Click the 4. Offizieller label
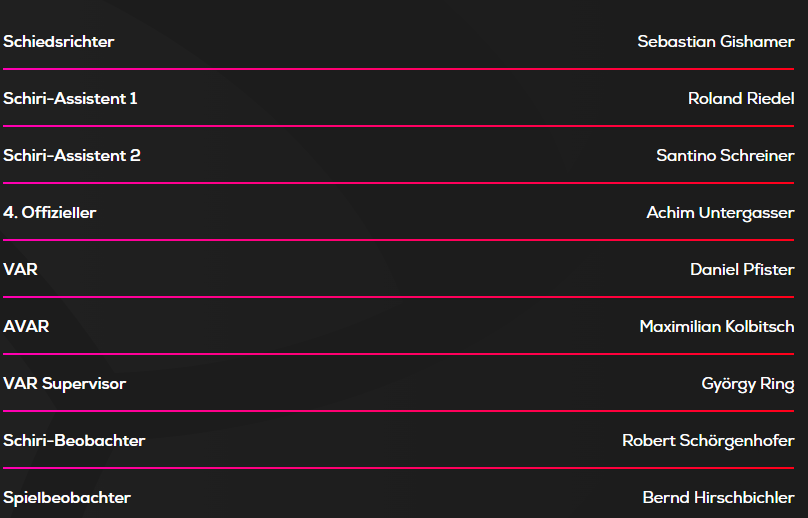This screenshot has height=518, width=808. (x=50, y=213)
